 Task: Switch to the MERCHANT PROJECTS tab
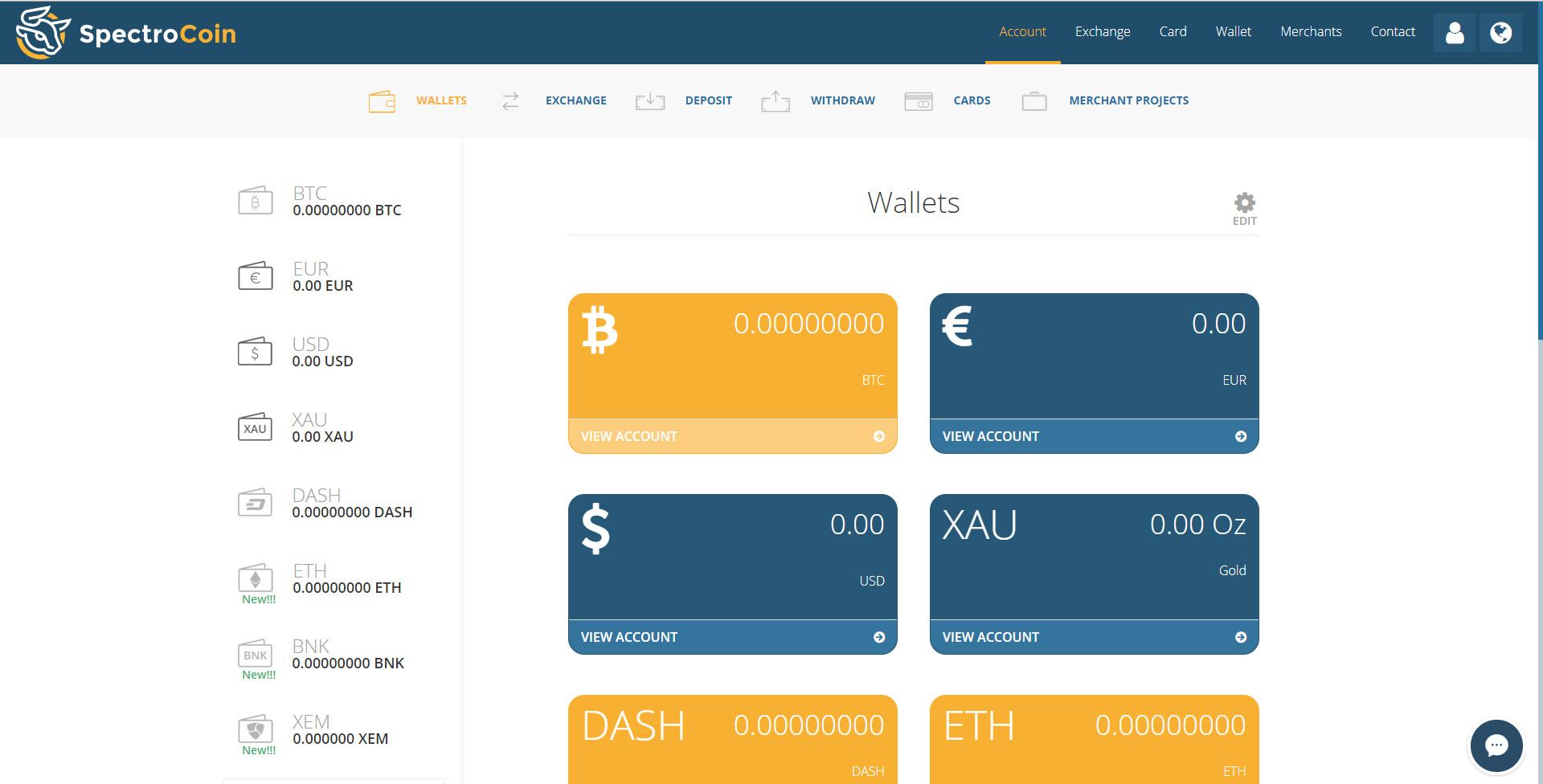(x=1129, y=101)
